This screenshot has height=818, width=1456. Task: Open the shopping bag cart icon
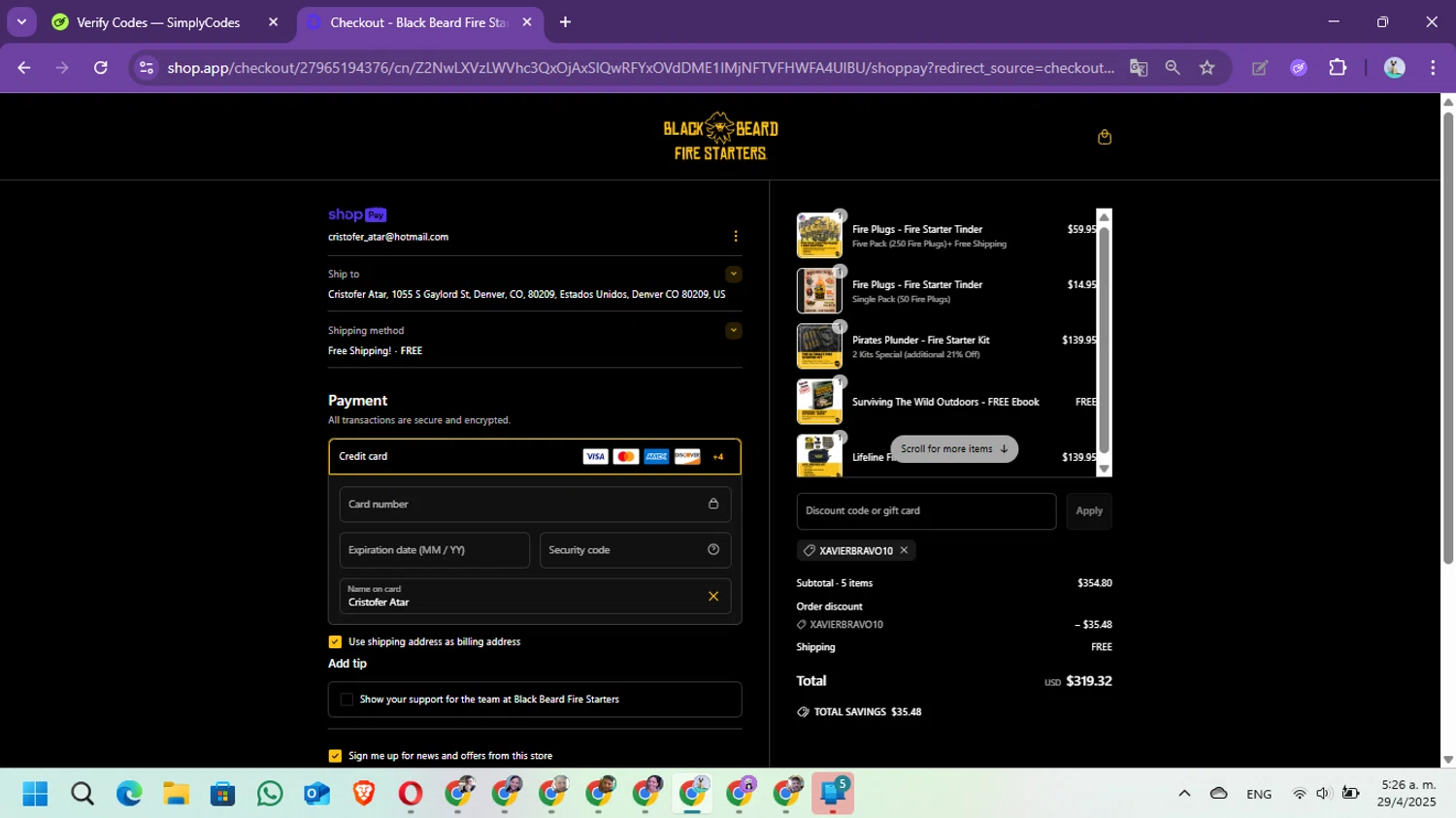point(1104,137)
